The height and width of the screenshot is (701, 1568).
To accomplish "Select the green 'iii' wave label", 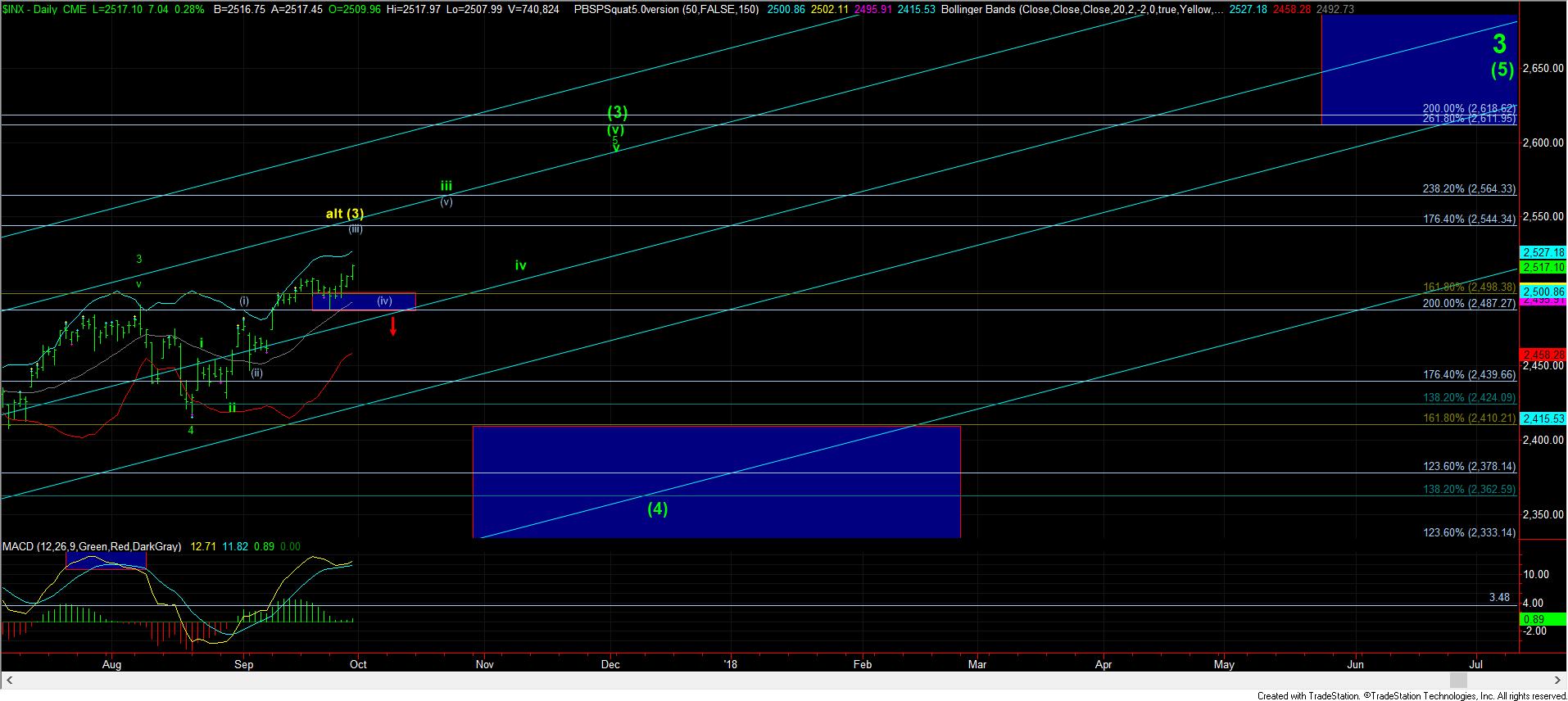I will coord(446,186).
